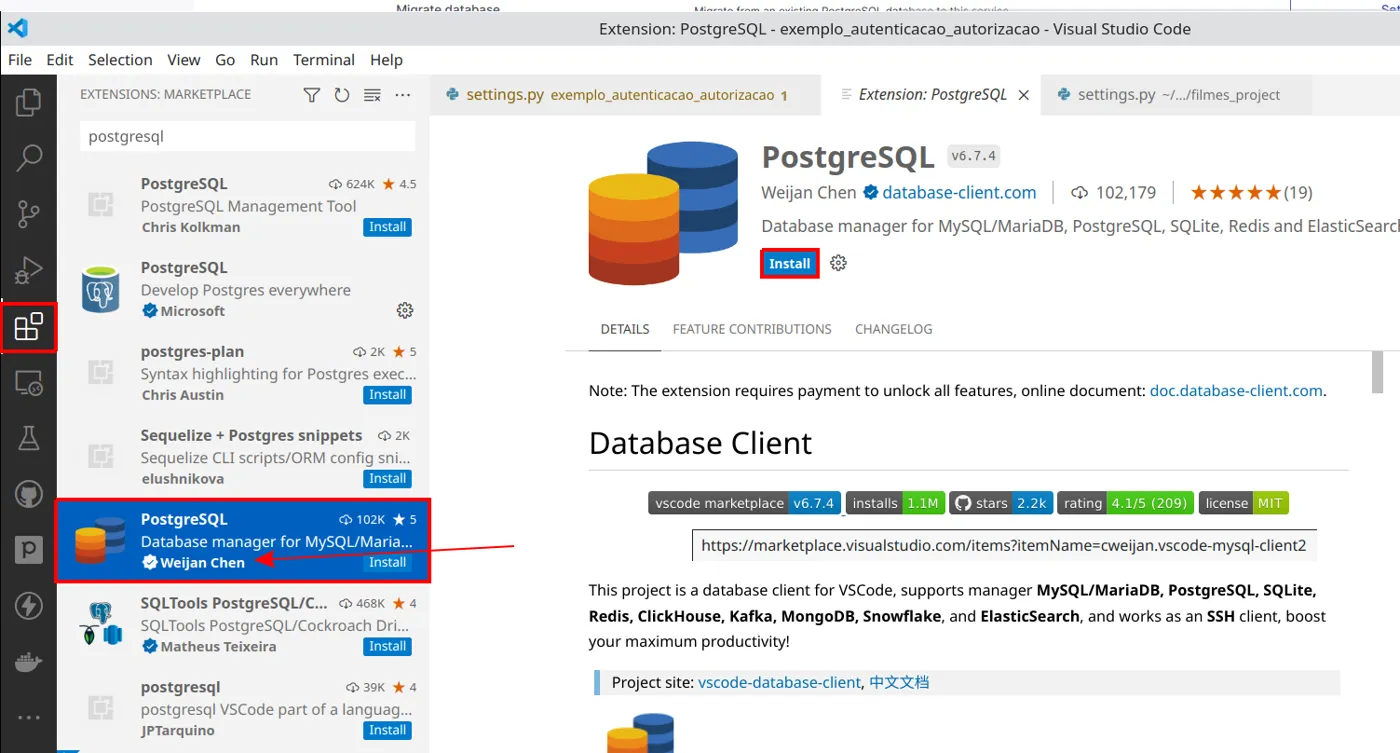Switch to settings.py filmes_project tab
The image size is (1400, 753).
pos(1176,95)
